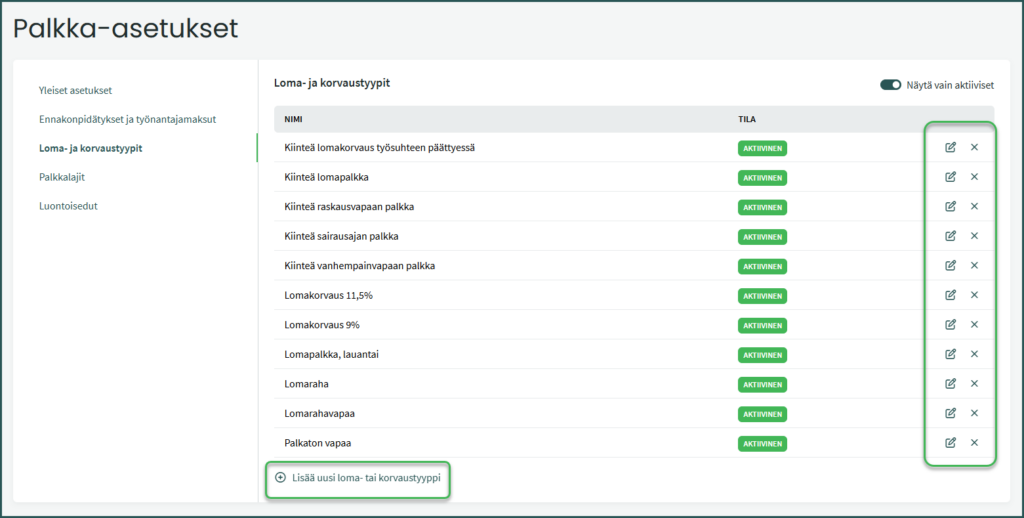This screenshot has height=518, width=1024.
Task: Edit the Lomakorvaus 9% entry
Action: pos(950,325)
